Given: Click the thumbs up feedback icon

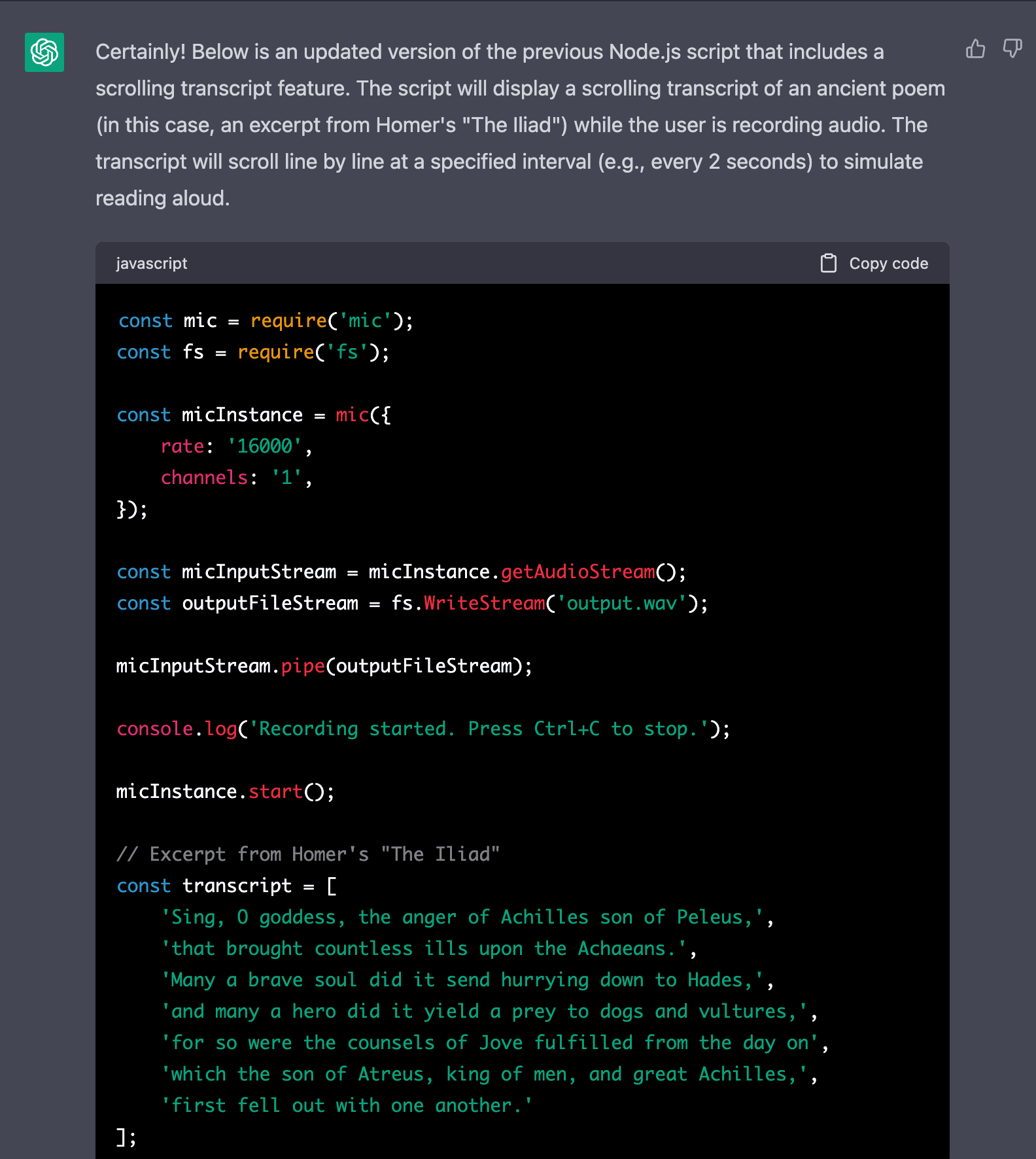Looking at the screenshot, I should tap(975, 49).
